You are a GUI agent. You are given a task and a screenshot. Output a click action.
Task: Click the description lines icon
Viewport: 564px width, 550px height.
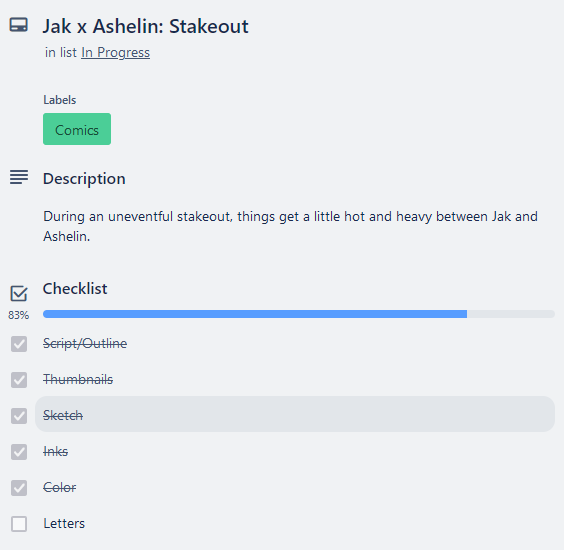click(x=19, y=177)
